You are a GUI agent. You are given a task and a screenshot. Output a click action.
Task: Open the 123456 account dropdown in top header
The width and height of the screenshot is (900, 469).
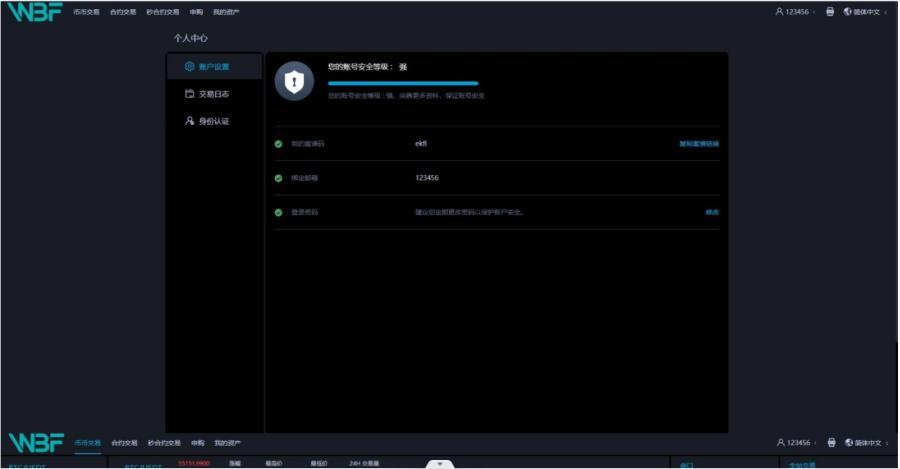tap(800, 12)
